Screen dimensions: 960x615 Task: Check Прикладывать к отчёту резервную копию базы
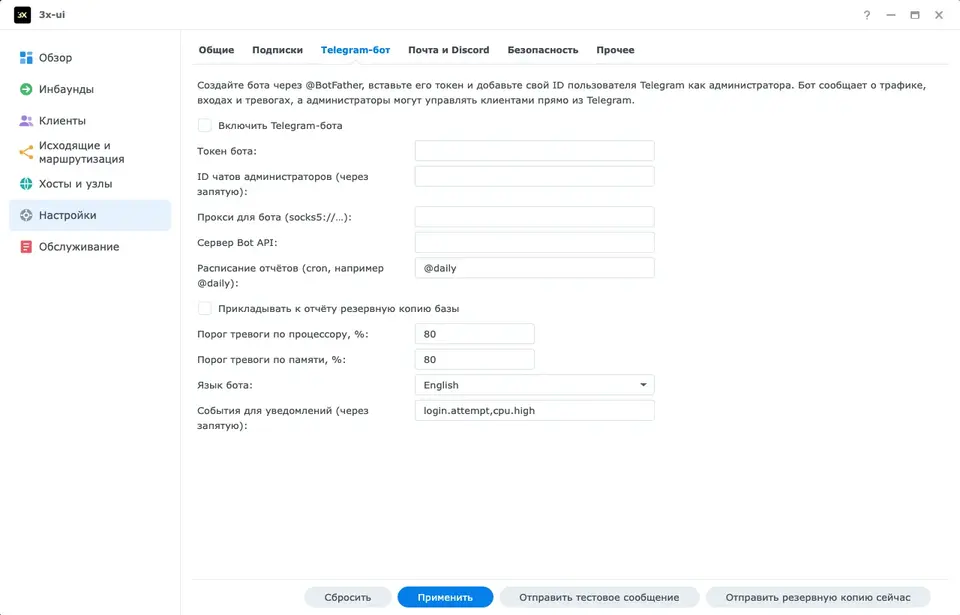tap(204, 309)
